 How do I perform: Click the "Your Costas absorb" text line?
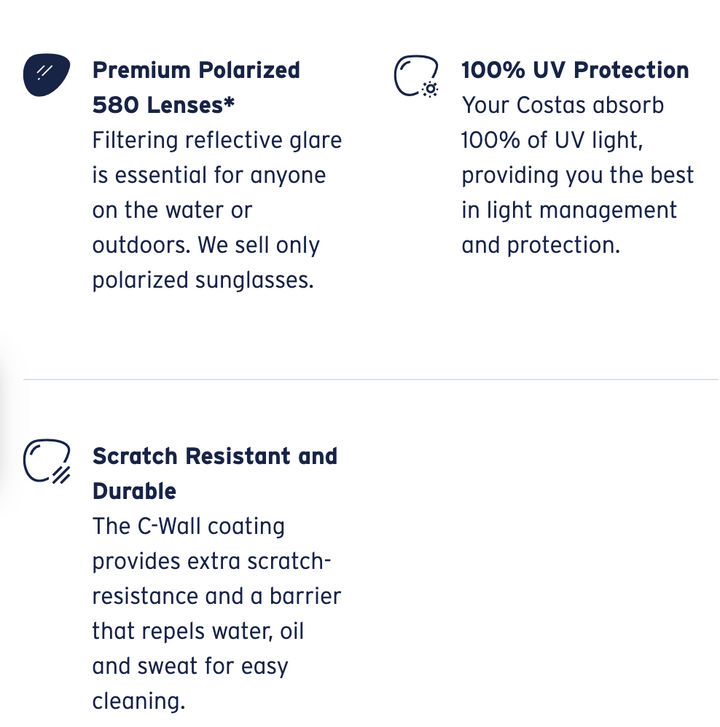(x=562, y=105)
